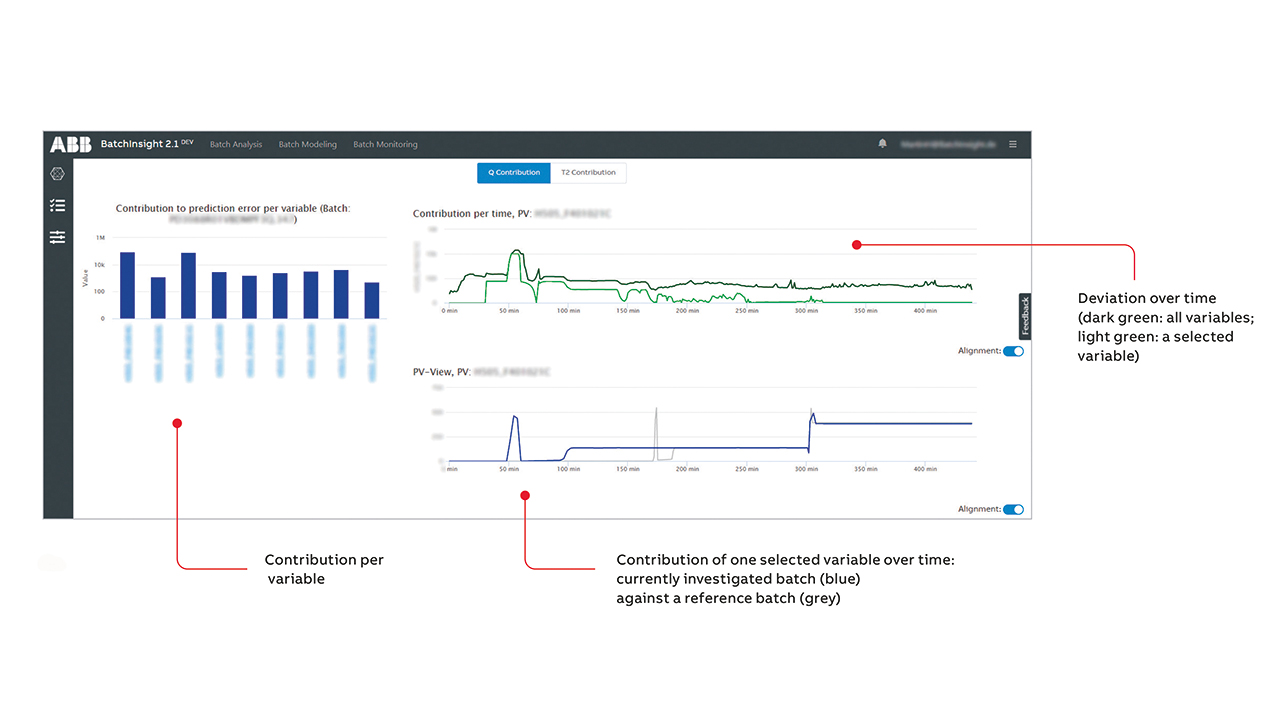Click the blurred user account name in the header
The image size is (1280, 720).
(x=947, y=144)
